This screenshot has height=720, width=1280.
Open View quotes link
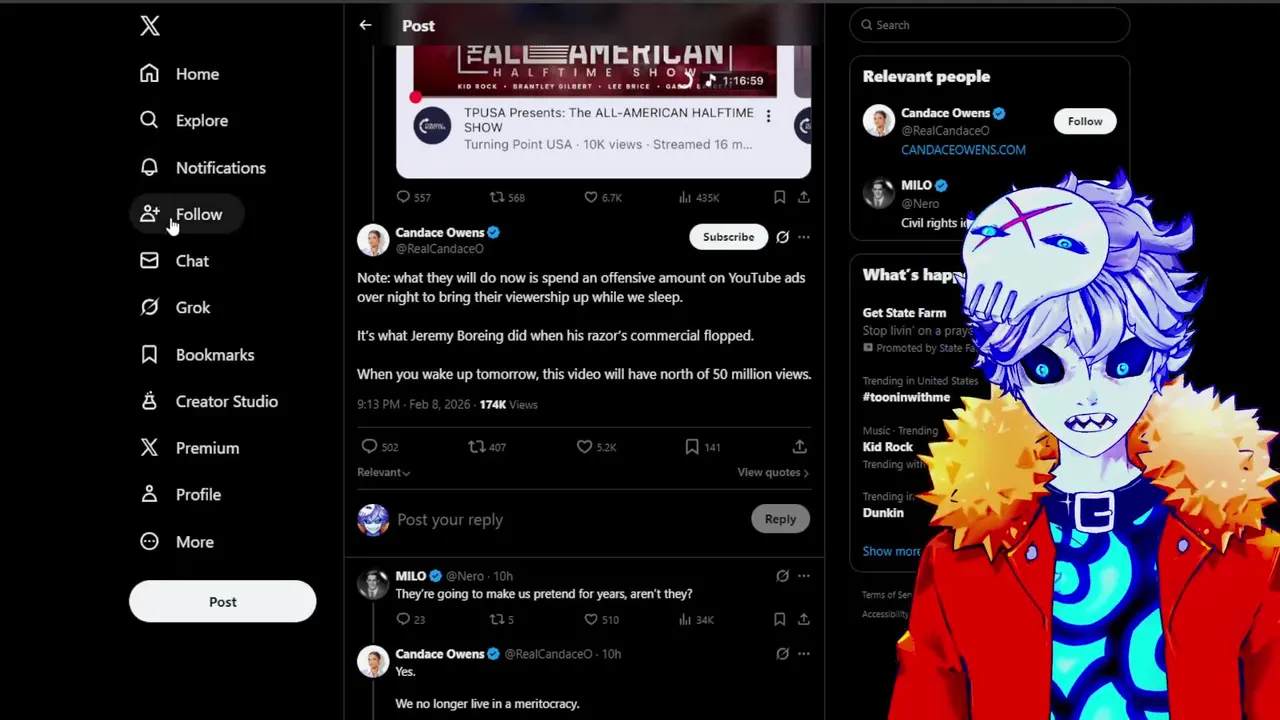point(773,472)
